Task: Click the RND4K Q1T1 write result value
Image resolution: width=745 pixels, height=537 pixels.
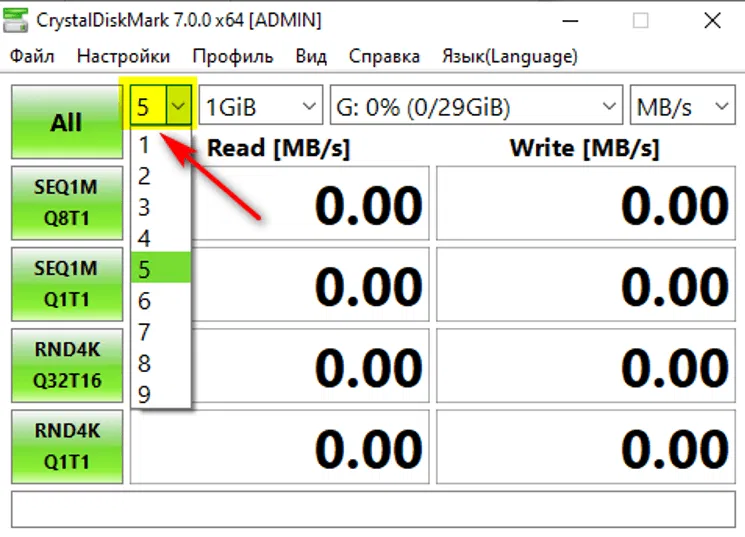Action: point(586,447)
